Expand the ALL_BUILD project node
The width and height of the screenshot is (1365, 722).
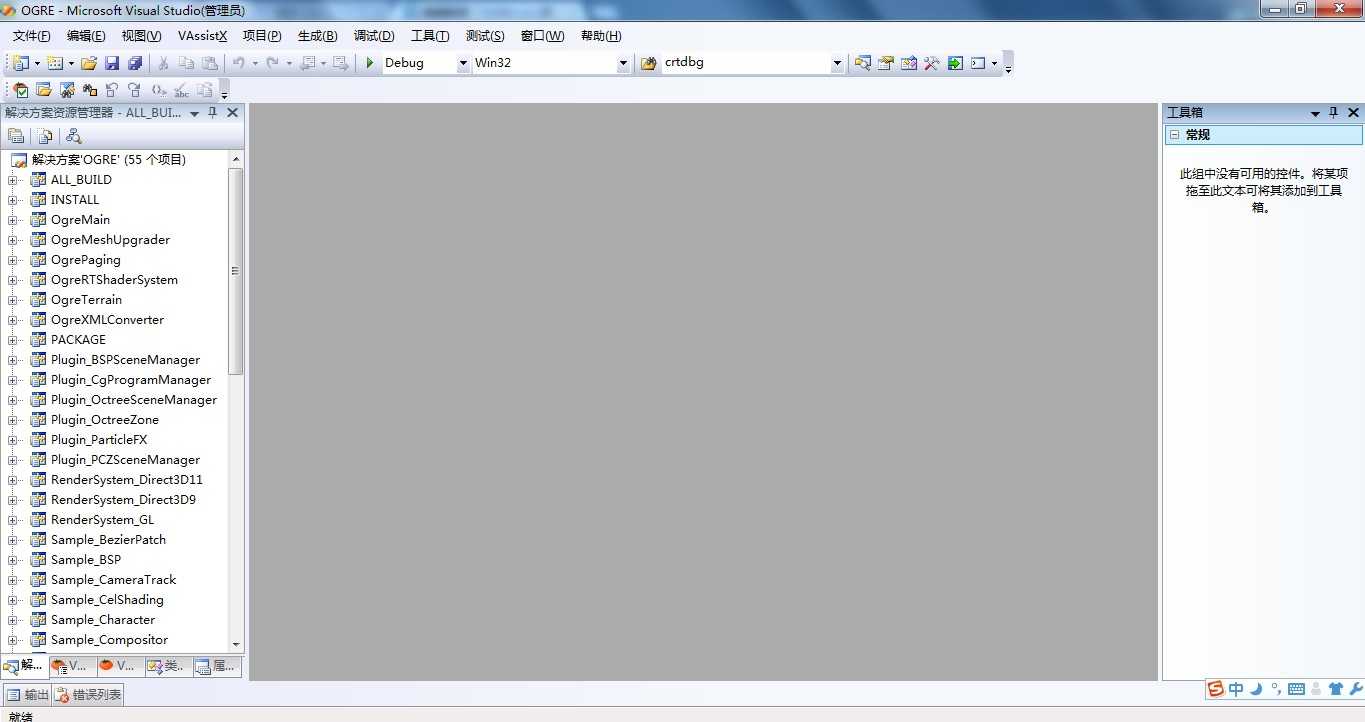tap(13, 180)
